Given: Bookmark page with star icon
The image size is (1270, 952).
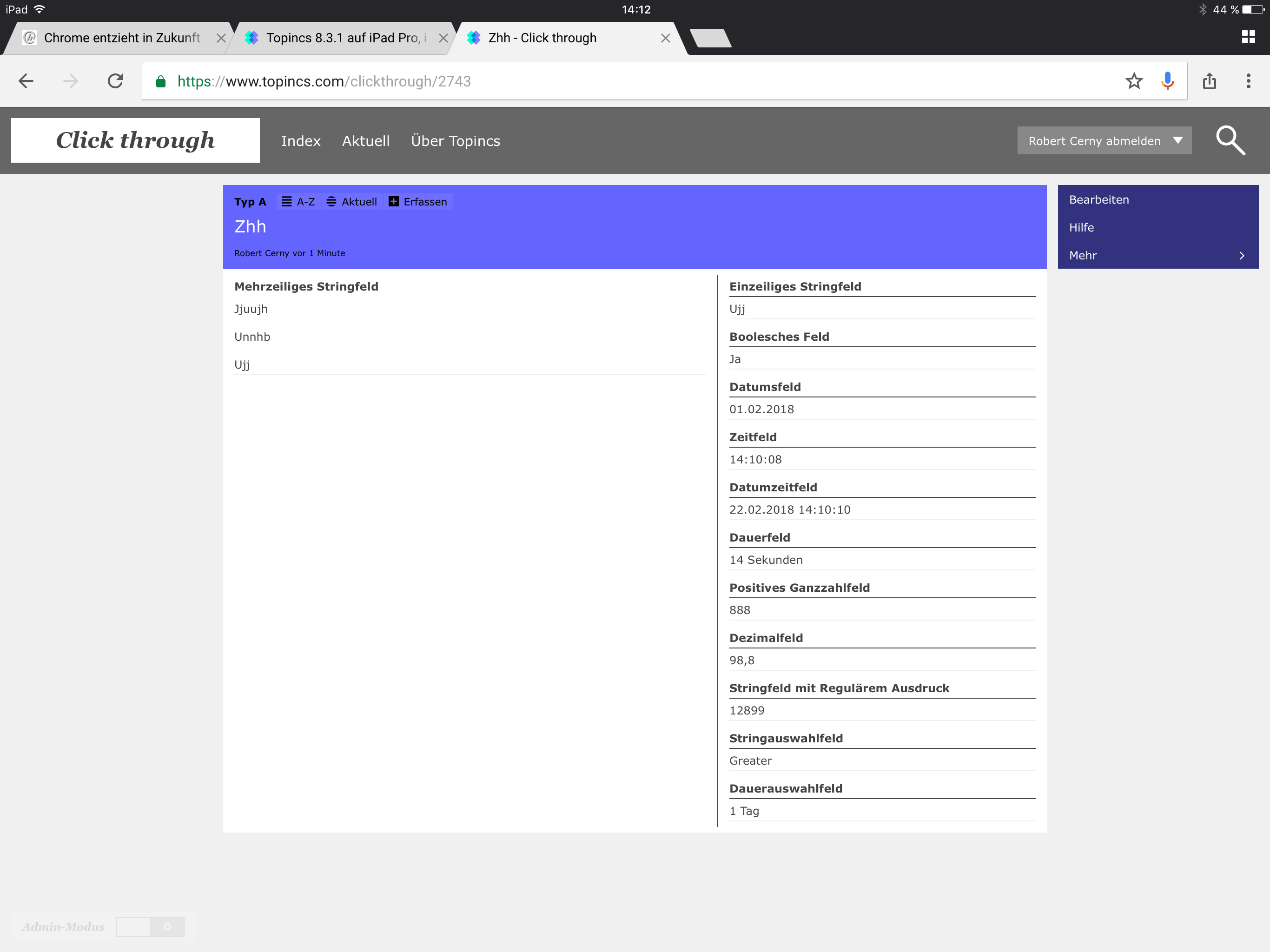Looking at the screenshot, I should 1133,81.
